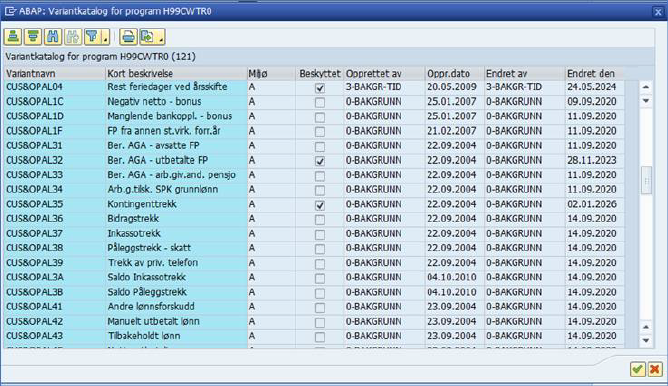The height and width of the screenshot is (386, 668).
Task: Click the Find next binoculars icon
Action: click(x=73, y=37)
